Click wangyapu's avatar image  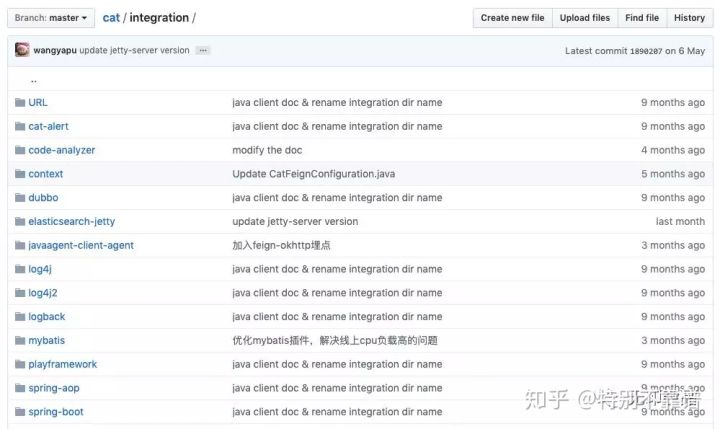click(x=22, y=50)
